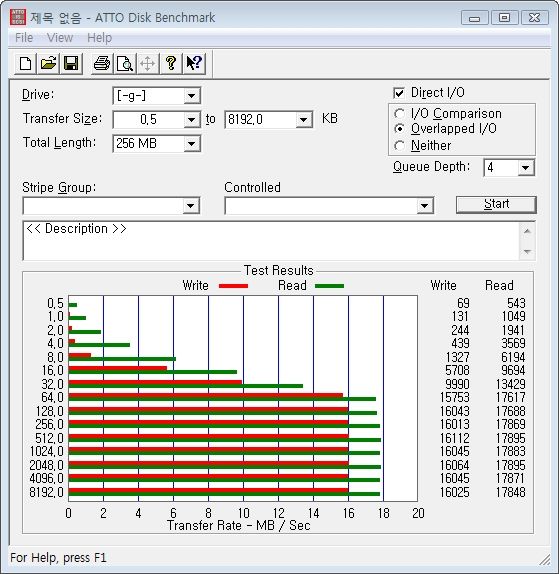Click the green Read legend swatch

(x=329, y=286)
